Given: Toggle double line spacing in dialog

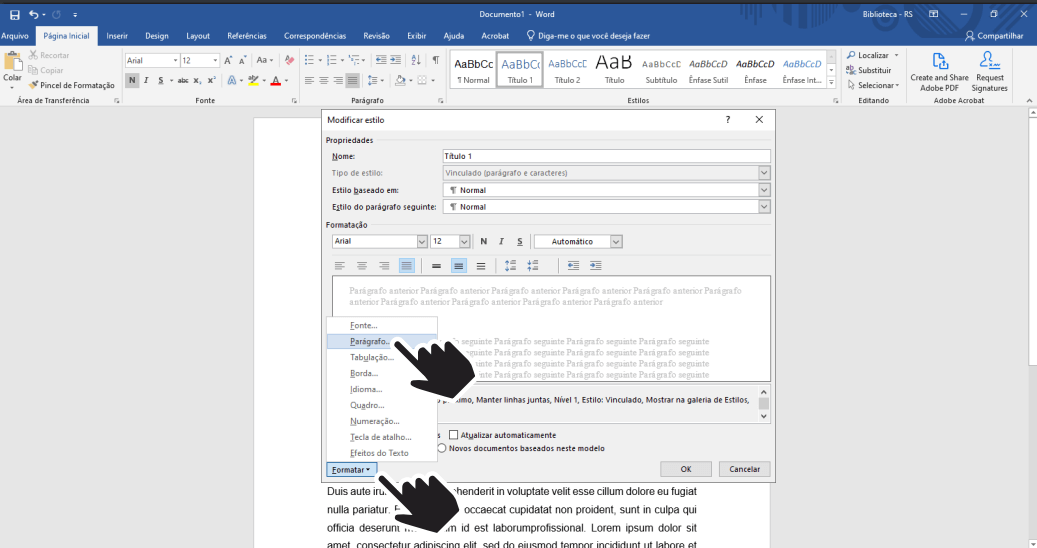Looking at the screenshot, I should click(481, 266).
